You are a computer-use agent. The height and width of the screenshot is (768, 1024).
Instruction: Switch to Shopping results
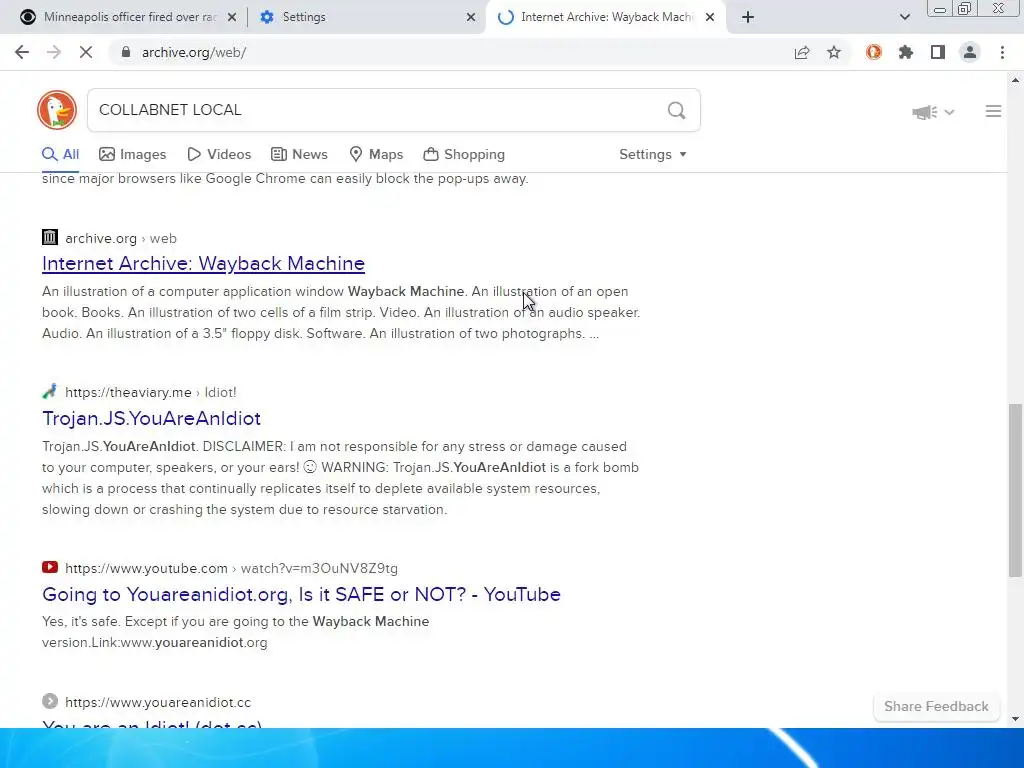pyautogui.click(x=464, y=155)
